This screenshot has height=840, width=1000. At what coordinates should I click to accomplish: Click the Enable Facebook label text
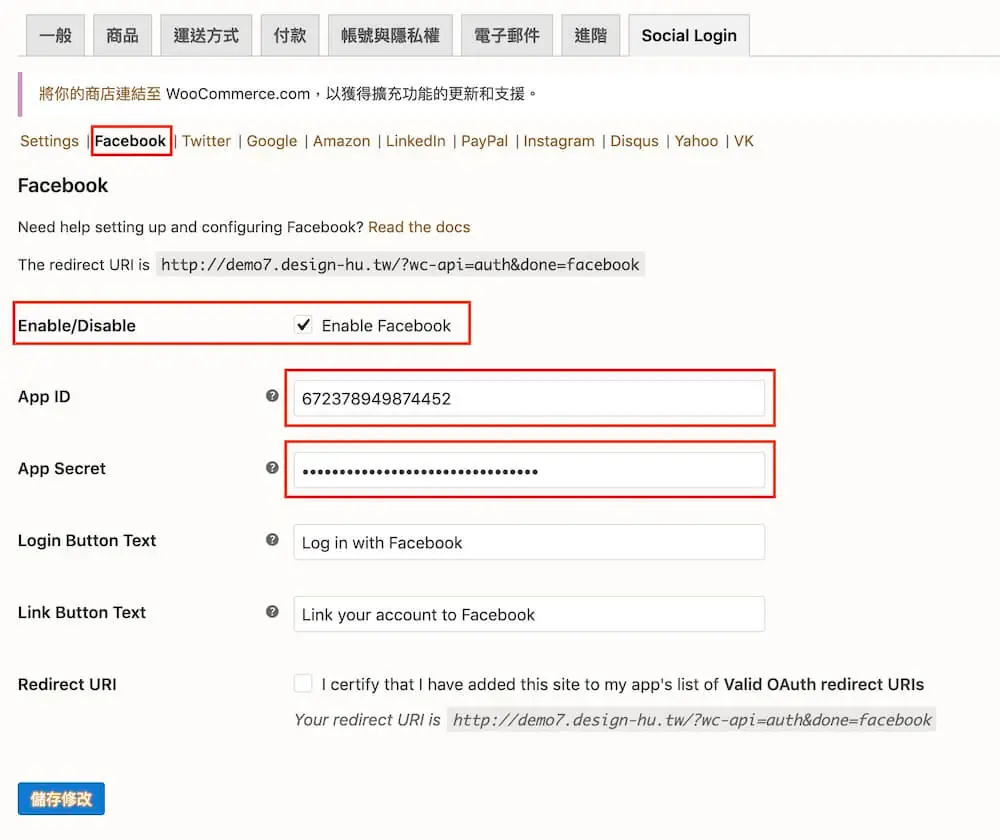[x=386, y=325]
